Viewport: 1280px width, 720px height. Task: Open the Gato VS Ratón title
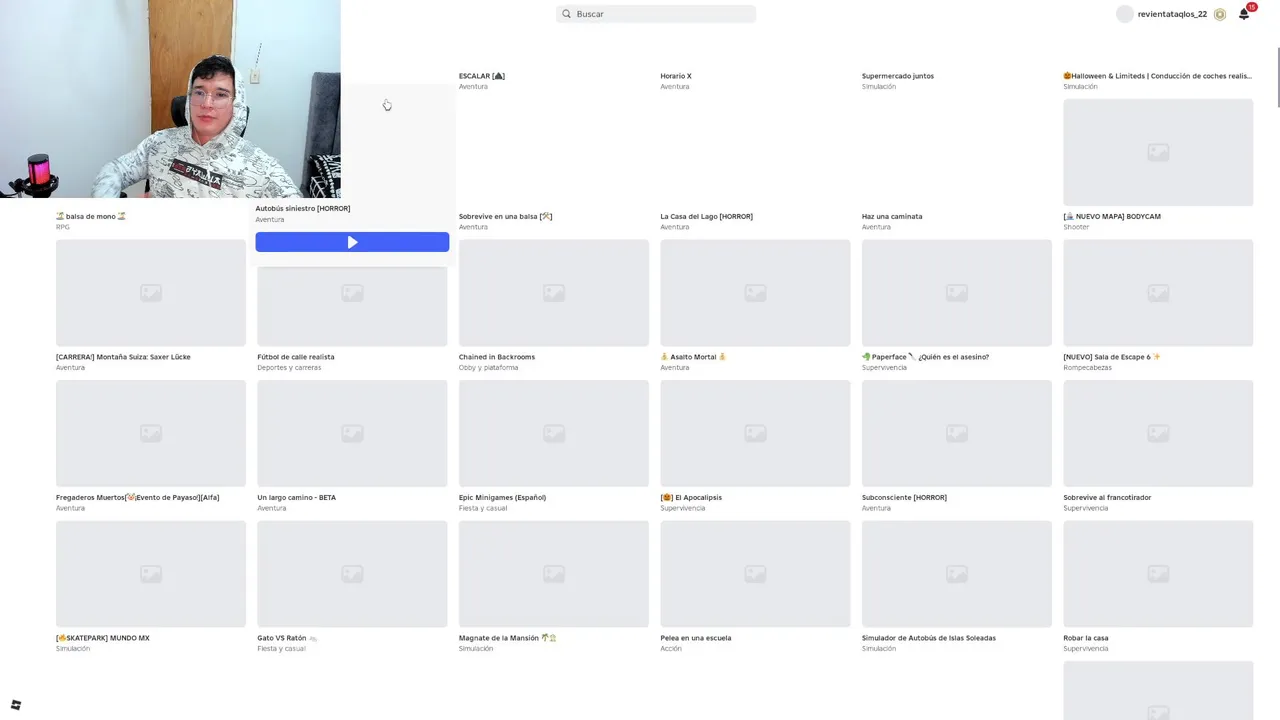tap(287, 638)
